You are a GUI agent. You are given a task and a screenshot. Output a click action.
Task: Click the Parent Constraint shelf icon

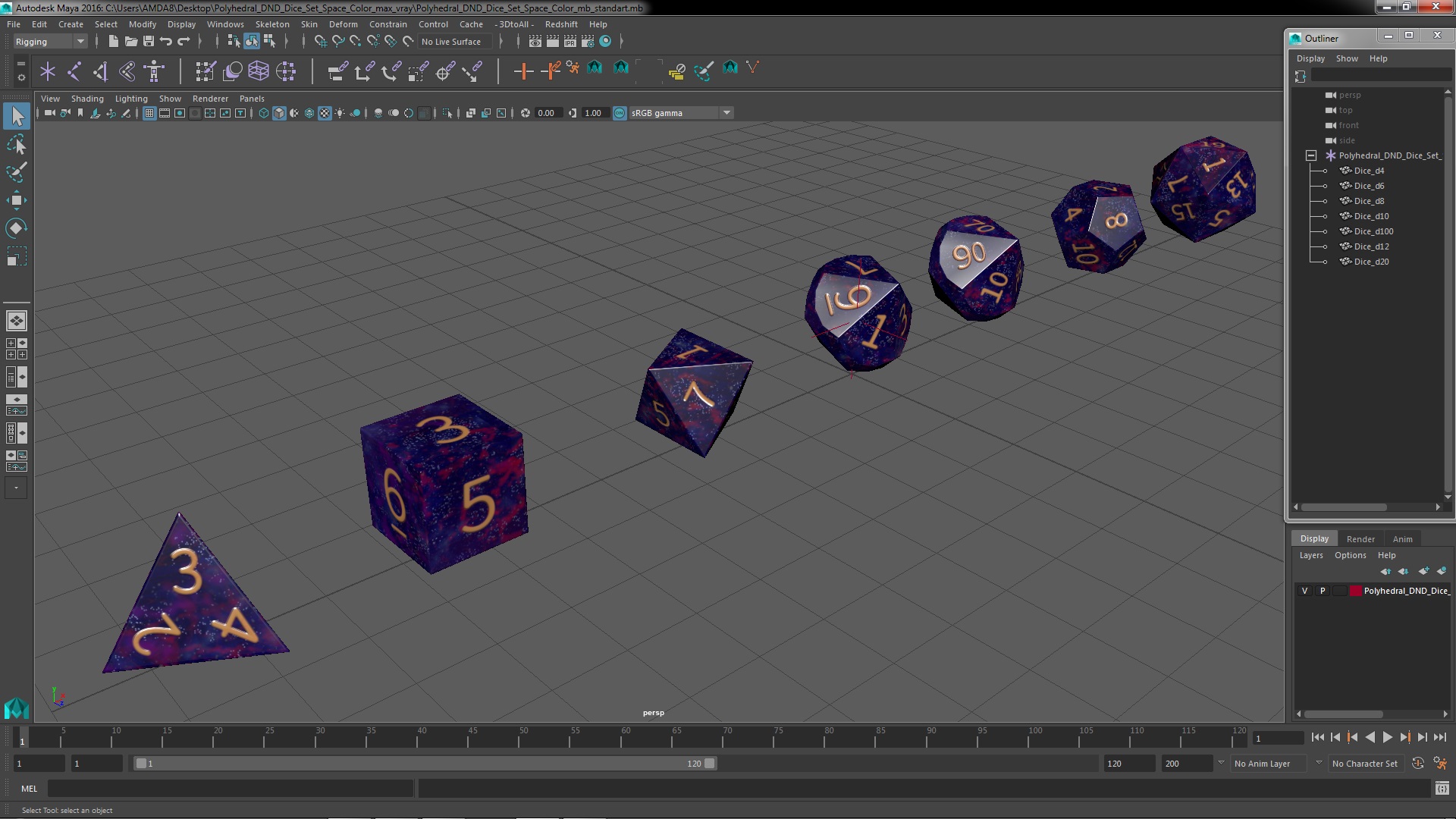337,71
